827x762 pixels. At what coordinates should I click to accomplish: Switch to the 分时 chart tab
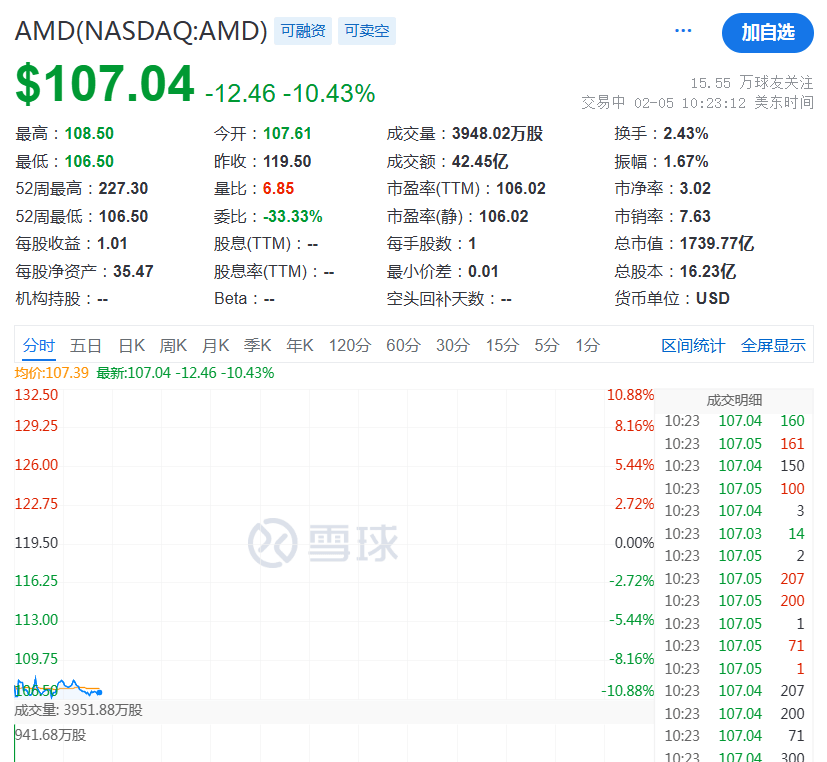(41, 345)
